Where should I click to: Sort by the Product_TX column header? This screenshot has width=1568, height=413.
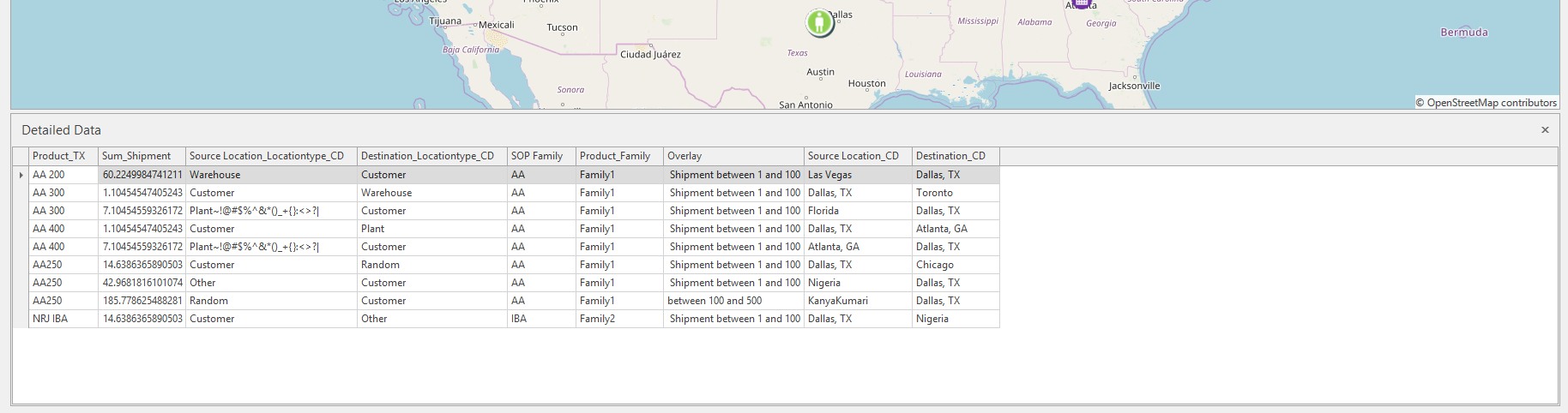pyautogui.click(x=63, y=156)
